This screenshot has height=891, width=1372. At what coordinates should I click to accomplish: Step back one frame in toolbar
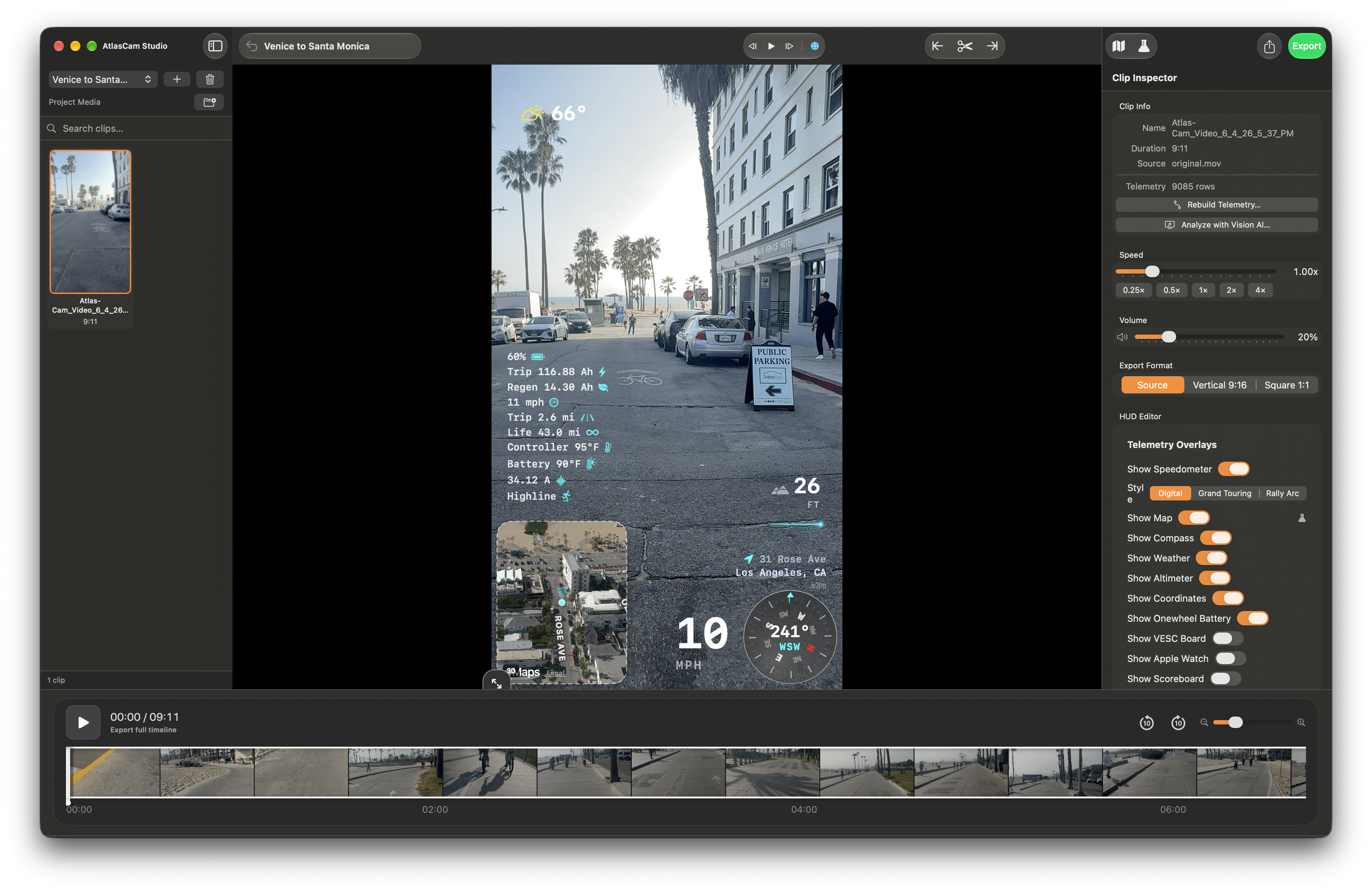[x=752, y=46]
